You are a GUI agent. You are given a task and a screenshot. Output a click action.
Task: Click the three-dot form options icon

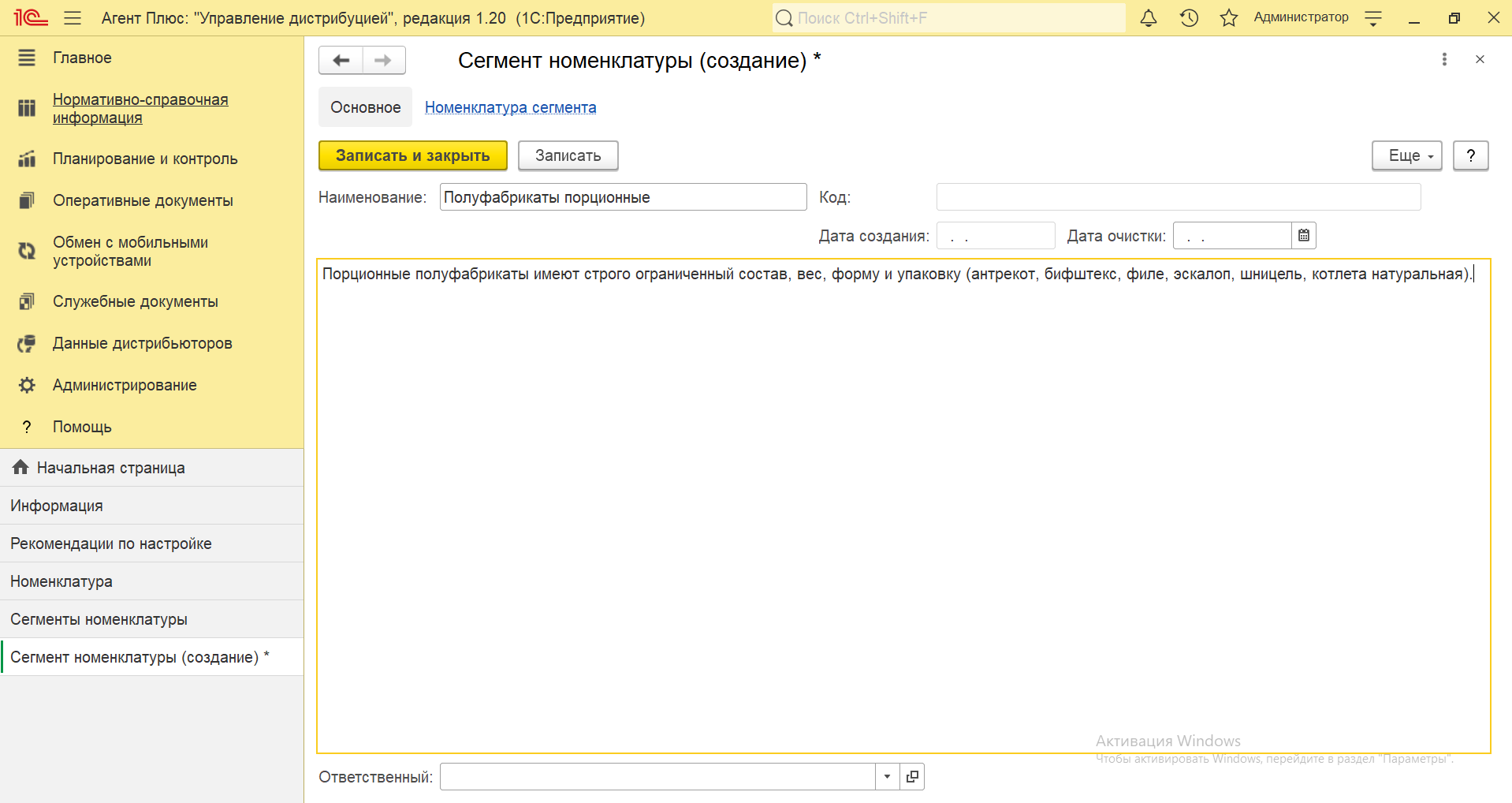1444,59
